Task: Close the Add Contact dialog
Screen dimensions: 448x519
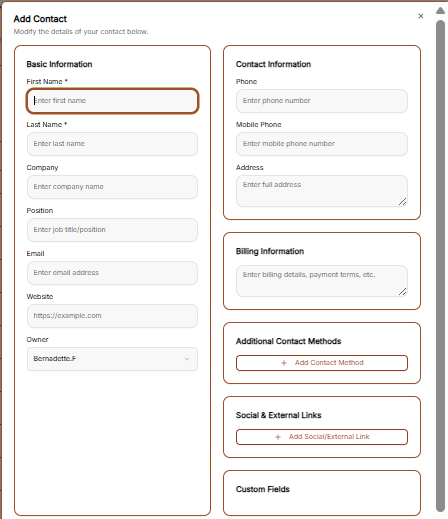Action: [421, 16]
